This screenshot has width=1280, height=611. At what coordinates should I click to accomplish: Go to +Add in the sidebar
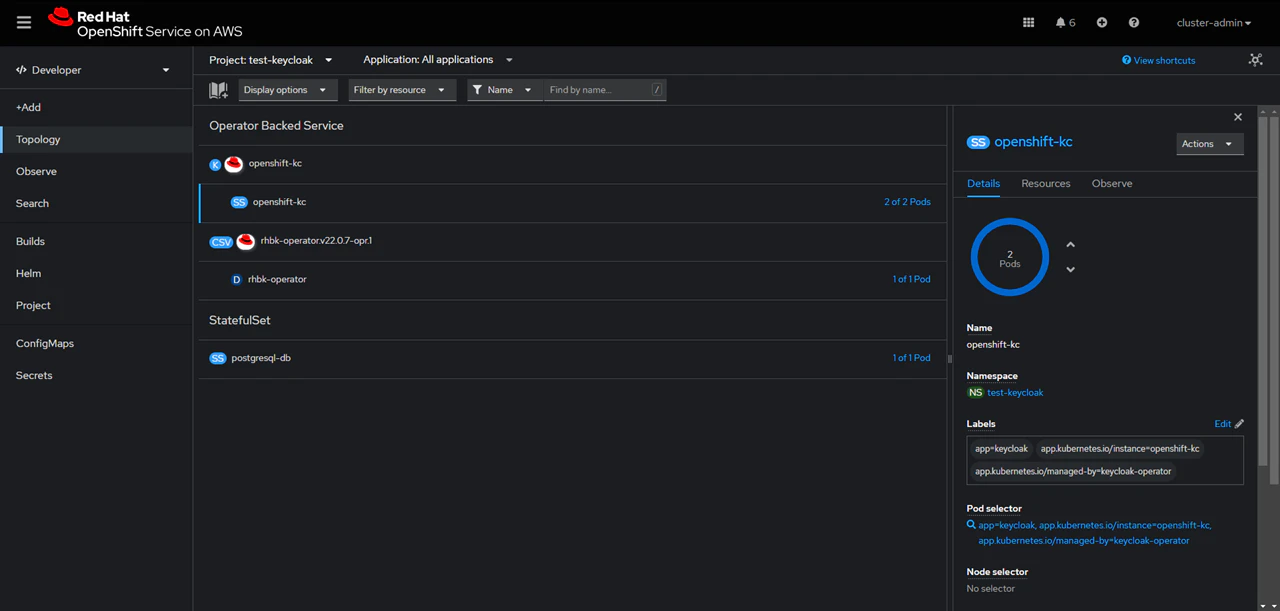(96, 107)
